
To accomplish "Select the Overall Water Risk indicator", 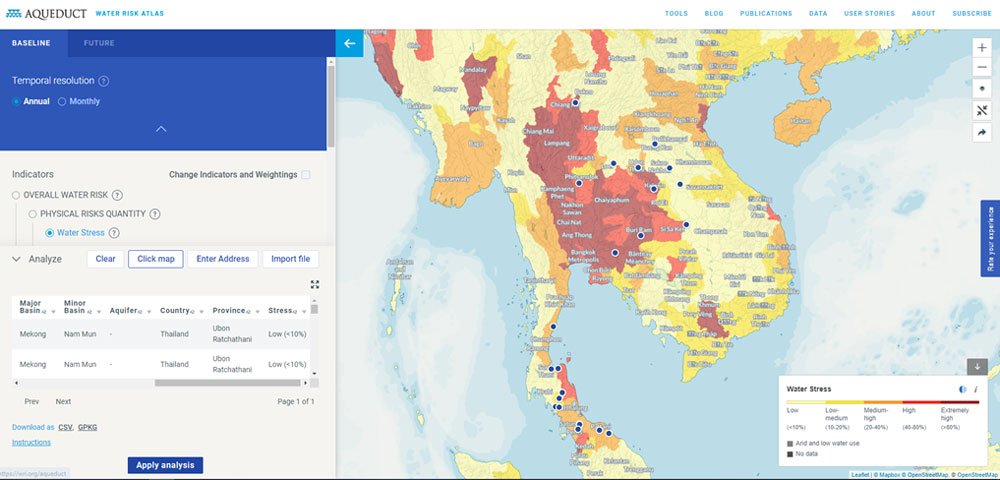I will pyautogui.click(x=16, y=195).
